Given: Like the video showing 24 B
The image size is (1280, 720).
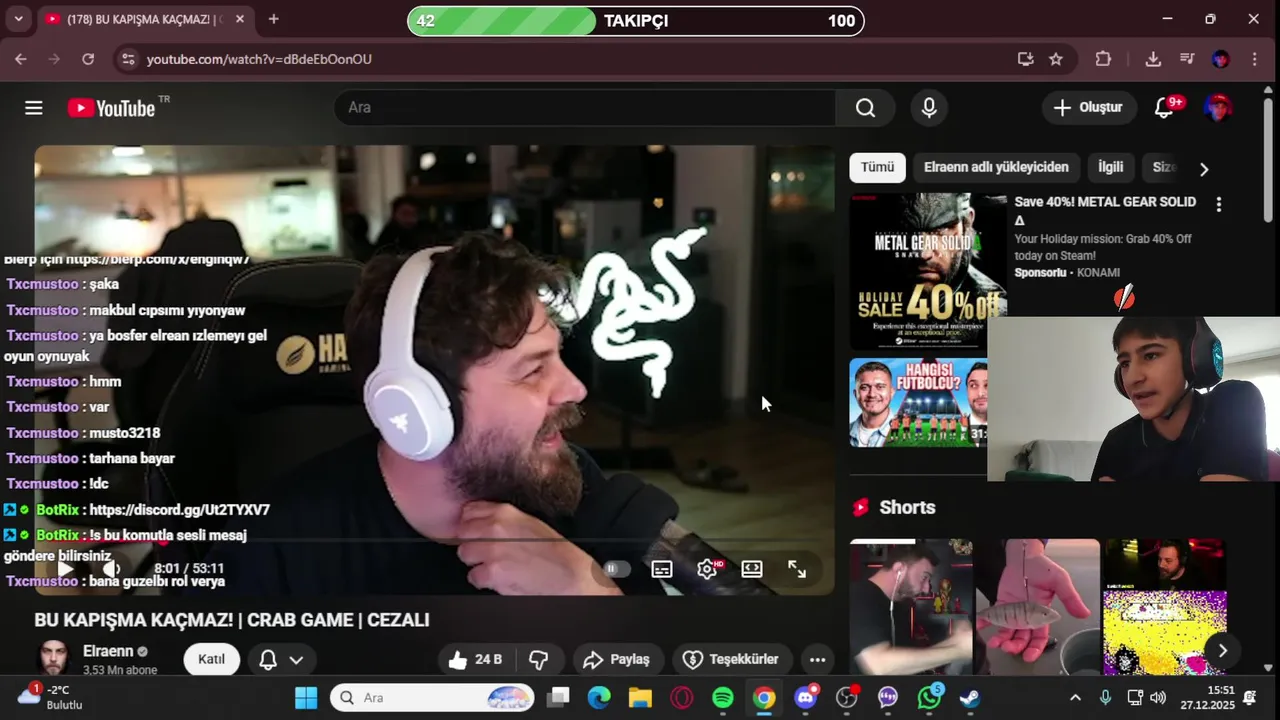Looking at the screenshot, I should [x=475, y=659].
